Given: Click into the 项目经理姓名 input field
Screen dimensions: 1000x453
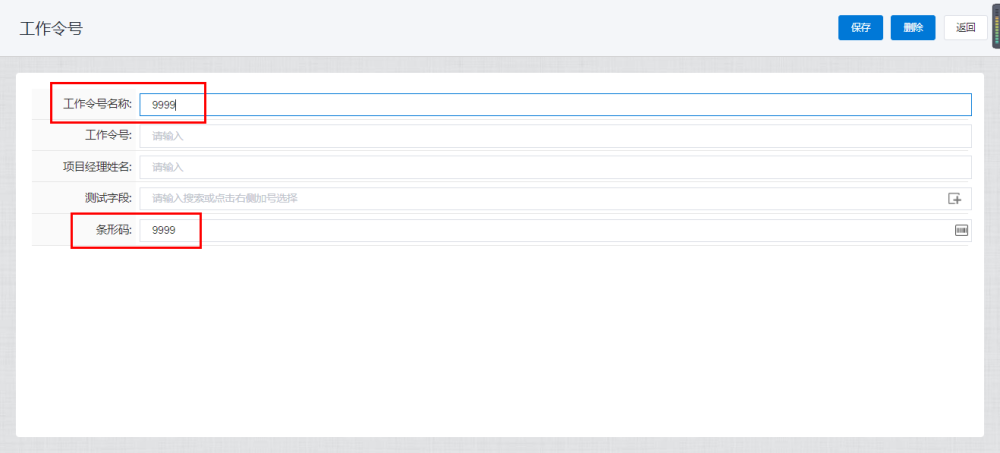Looking at the screenshot, I should (x=555, y=167).
